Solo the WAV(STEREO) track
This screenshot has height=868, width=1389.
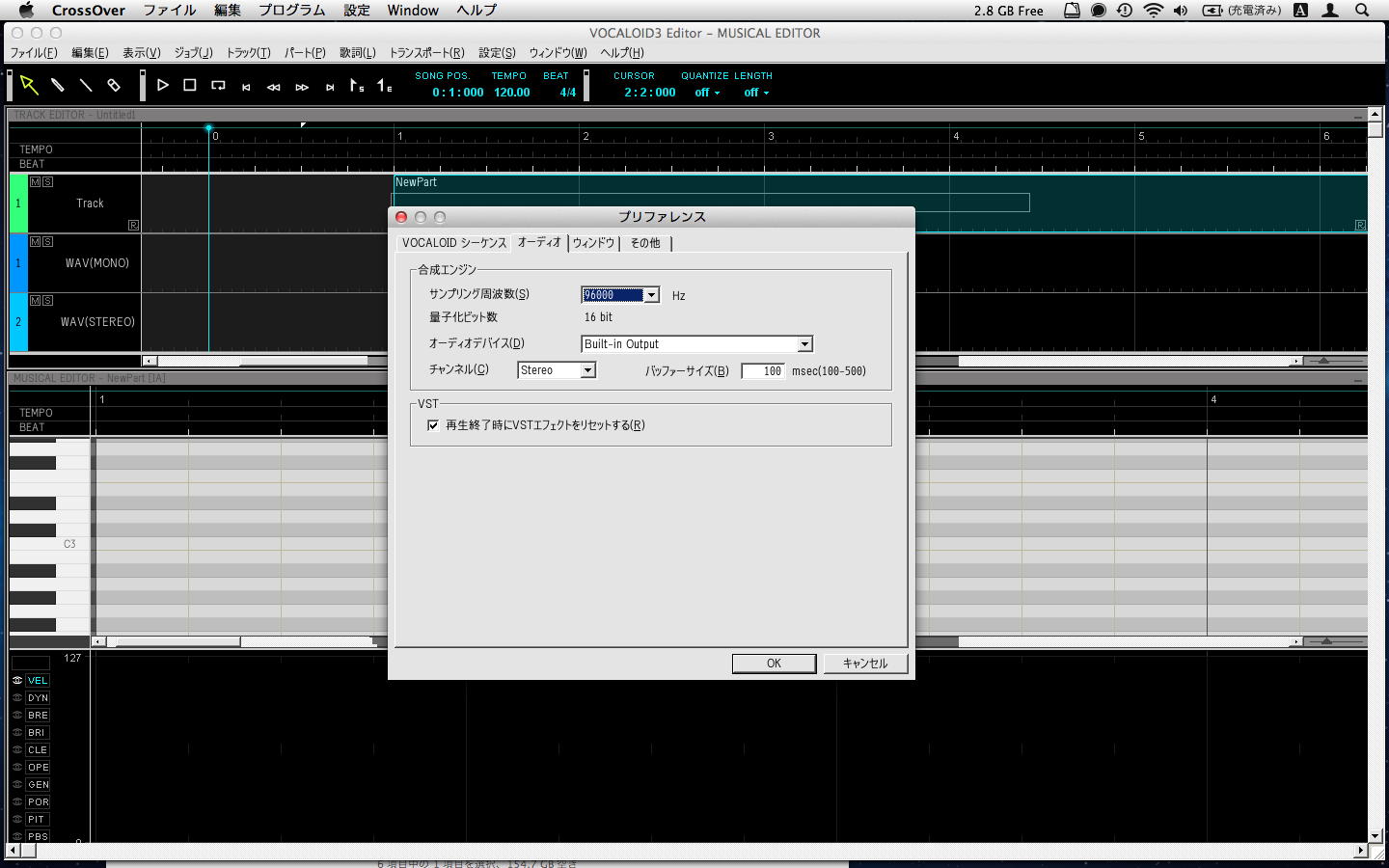[x=47, y=300]
